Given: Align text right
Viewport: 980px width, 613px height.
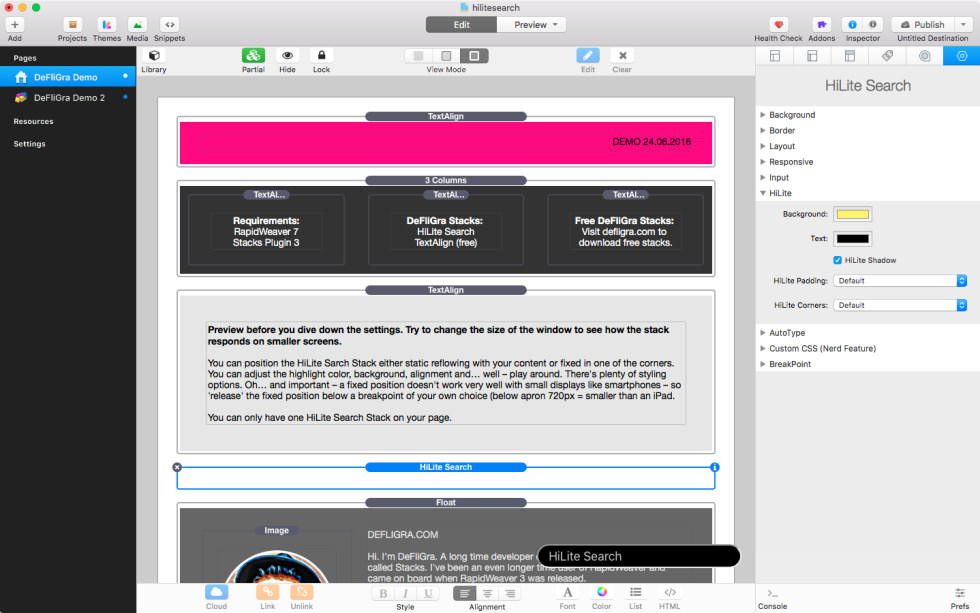Looking at the screenshot, I should click(x=510, y=594).
